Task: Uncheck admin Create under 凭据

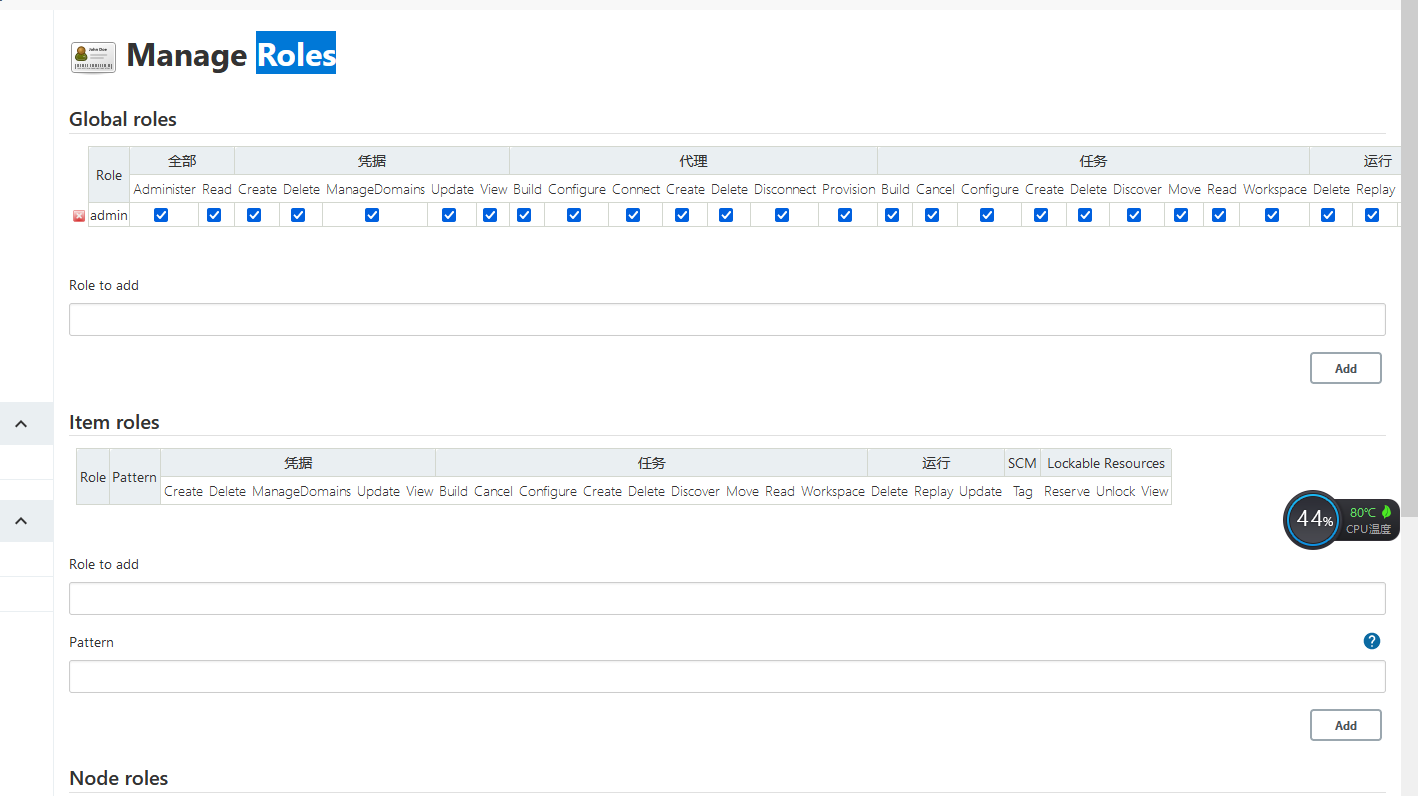Action: tap(254, 215)
